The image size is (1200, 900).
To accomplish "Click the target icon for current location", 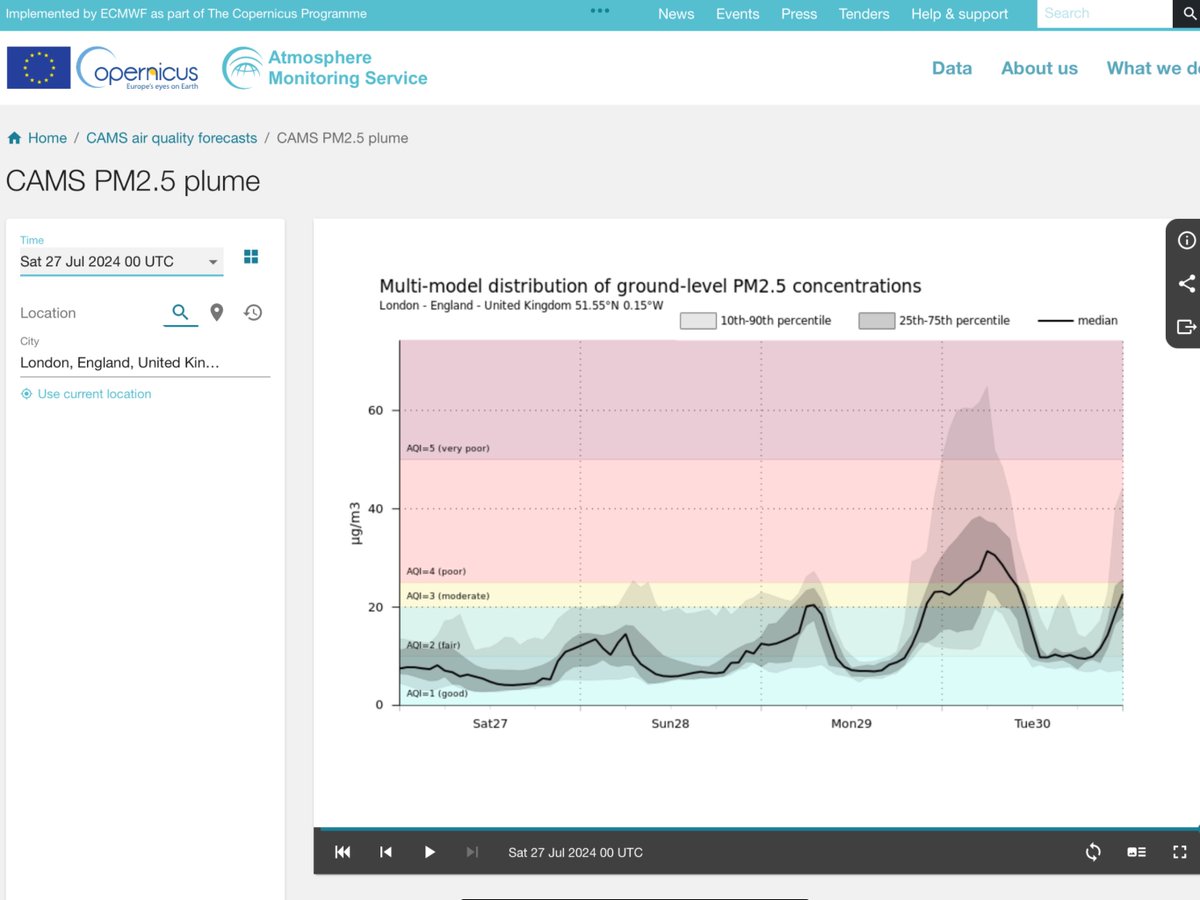I will 26,394.
